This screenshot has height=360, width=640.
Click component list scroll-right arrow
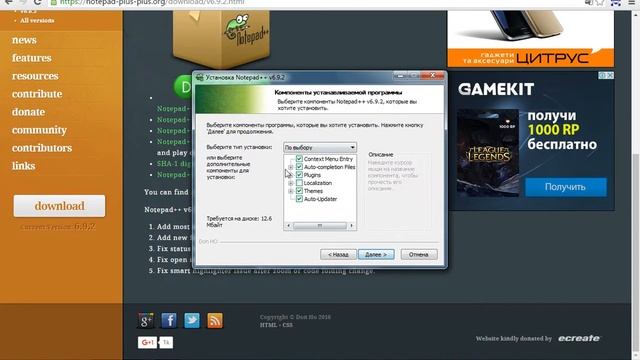tap(351, 226)
